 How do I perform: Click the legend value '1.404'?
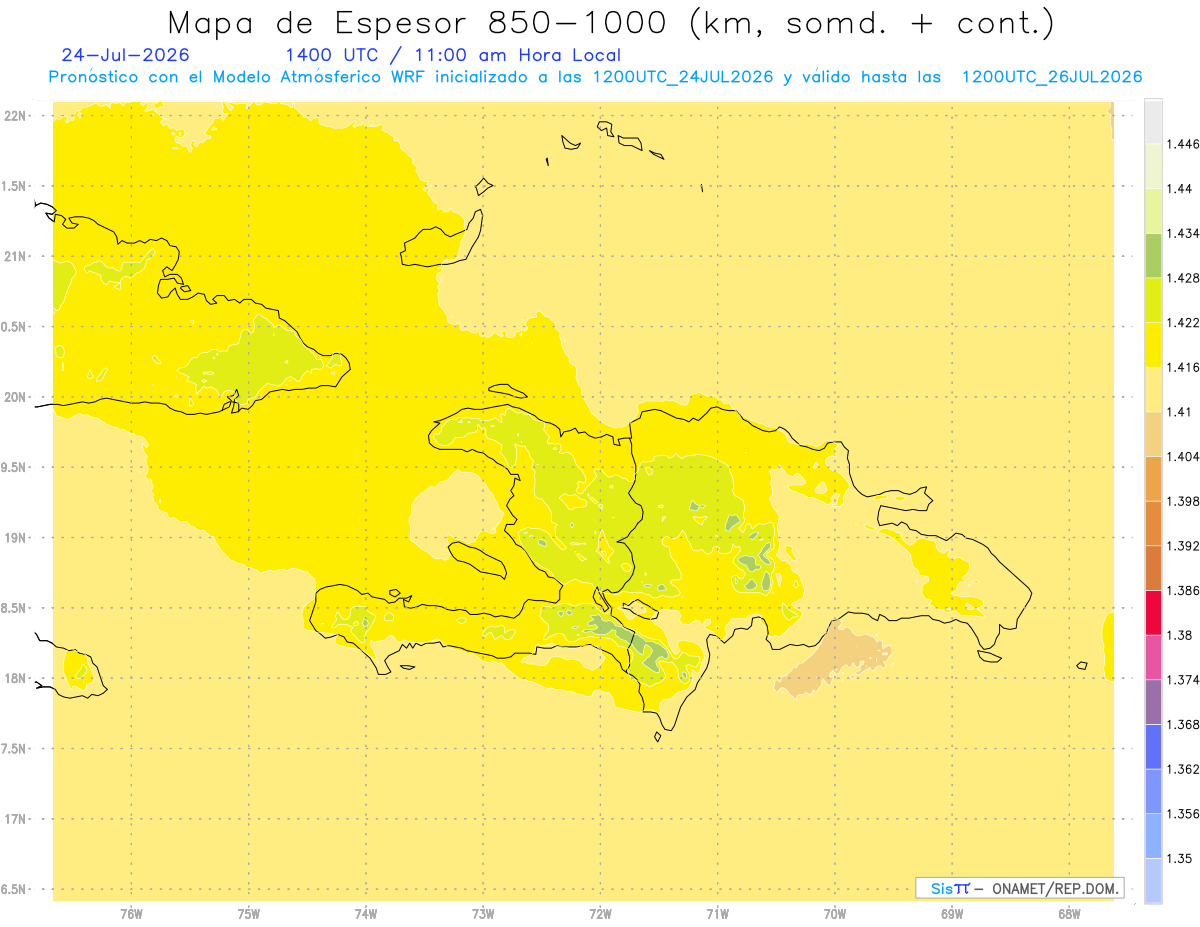point(1184,456)
